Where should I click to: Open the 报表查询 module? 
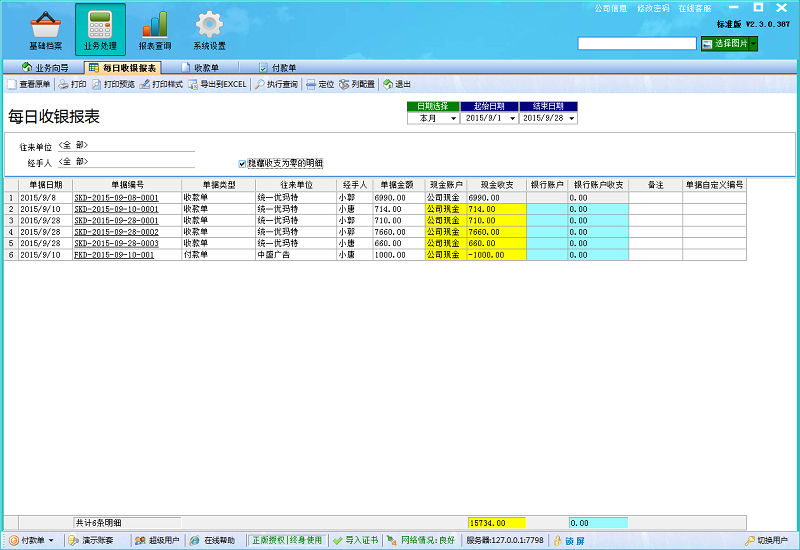point(155,30)
